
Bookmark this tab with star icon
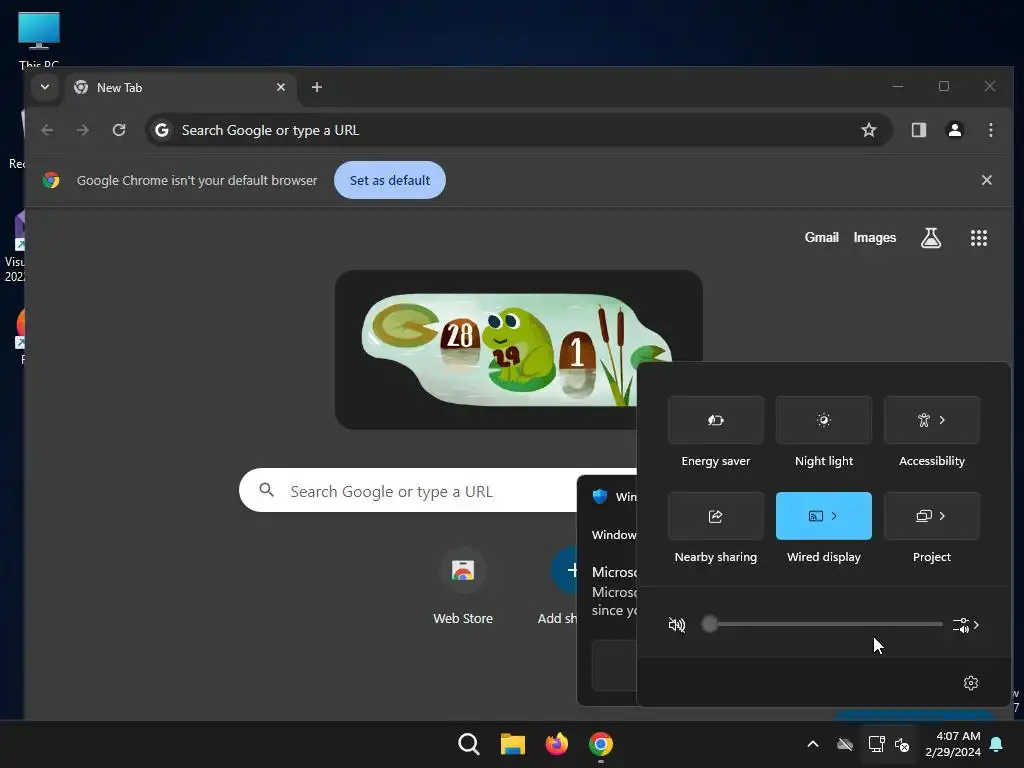click(x=869, y=130)
